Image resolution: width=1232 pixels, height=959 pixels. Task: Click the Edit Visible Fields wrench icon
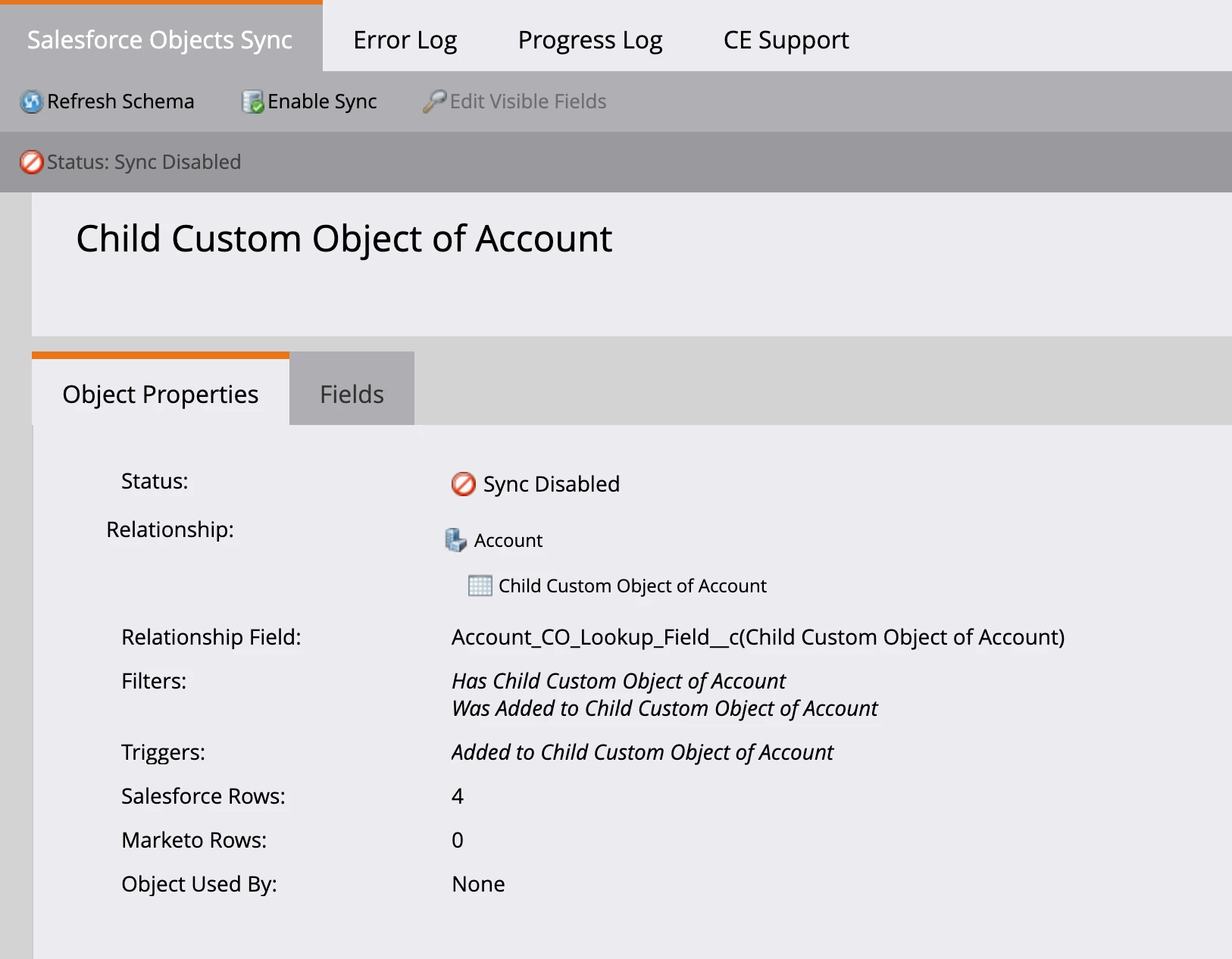(434, 102)
